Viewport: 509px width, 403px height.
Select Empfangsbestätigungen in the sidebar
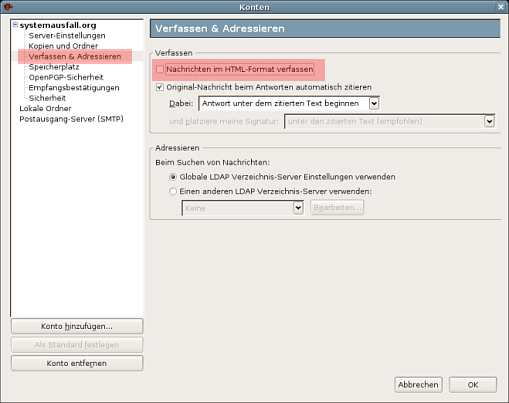(x=74, y=88)
